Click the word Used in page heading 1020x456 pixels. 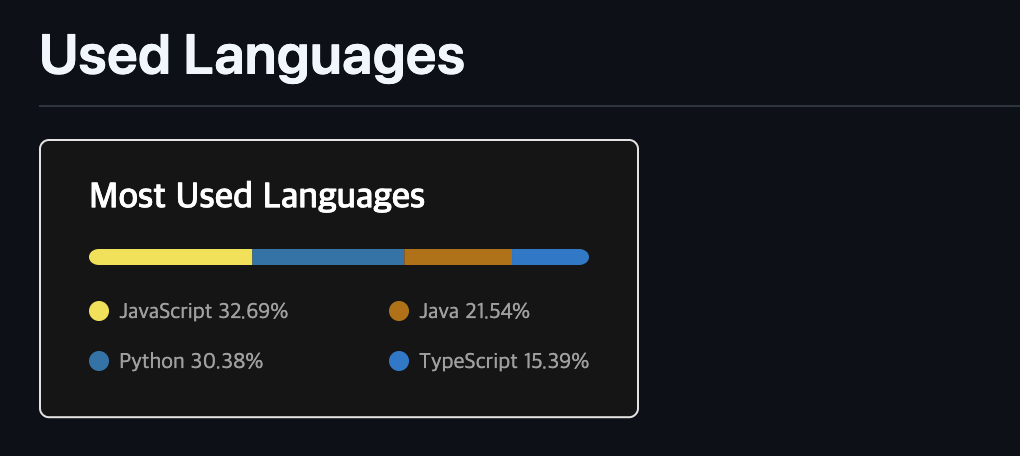click(105, 55)
